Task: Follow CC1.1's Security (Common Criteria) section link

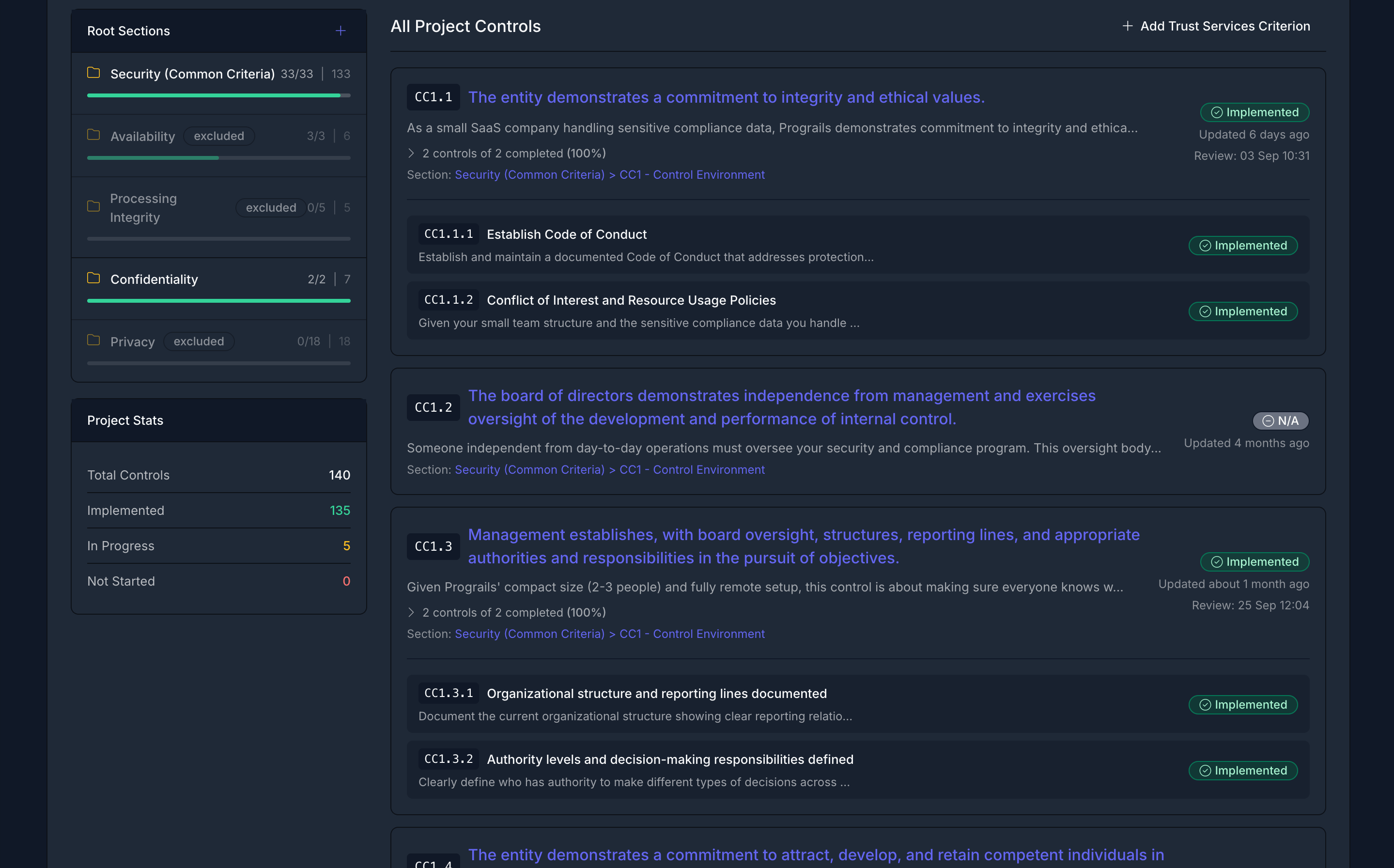Action: [x=529, y=174]
